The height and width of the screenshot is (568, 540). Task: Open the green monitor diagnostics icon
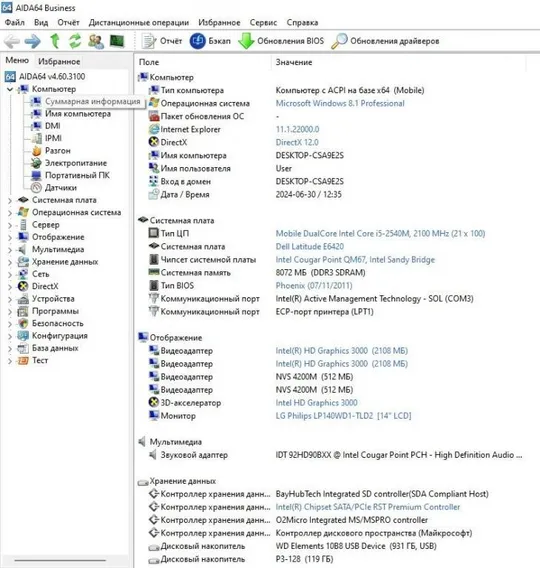tap(117, 41)
